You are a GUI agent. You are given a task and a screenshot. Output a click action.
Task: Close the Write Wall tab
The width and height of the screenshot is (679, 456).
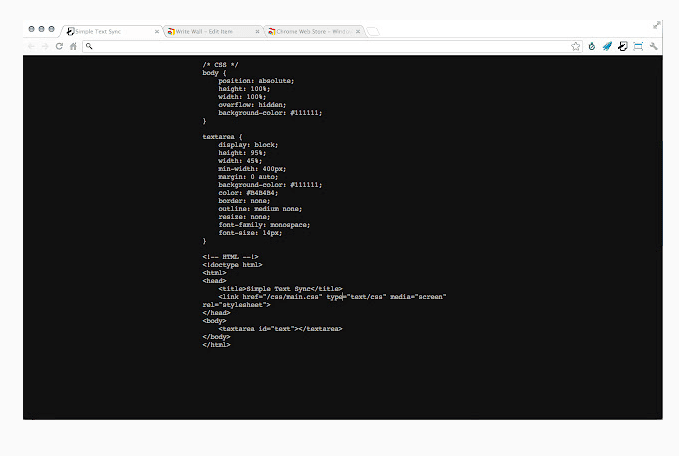259,31
